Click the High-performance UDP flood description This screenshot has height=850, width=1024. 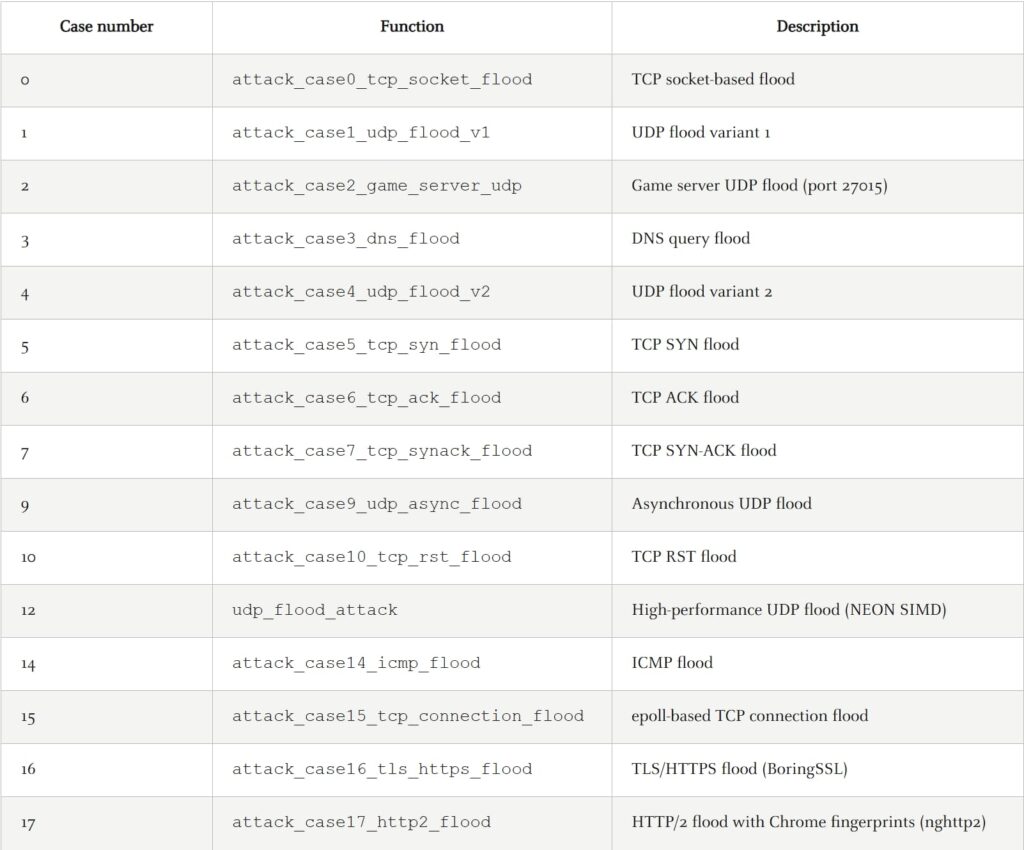[x=789, y=610]
